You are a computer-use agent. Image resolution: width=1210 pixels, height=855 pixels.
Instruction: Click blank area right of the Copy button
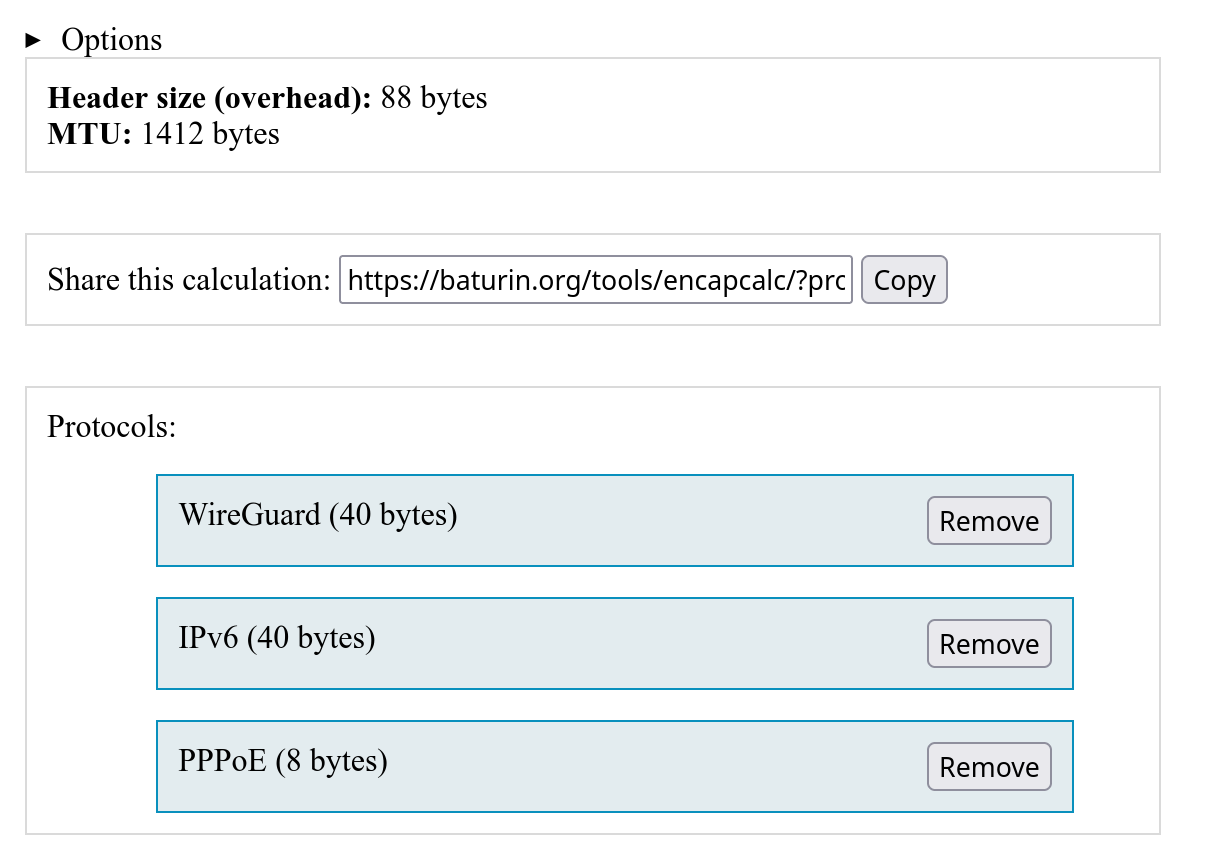1050,280
